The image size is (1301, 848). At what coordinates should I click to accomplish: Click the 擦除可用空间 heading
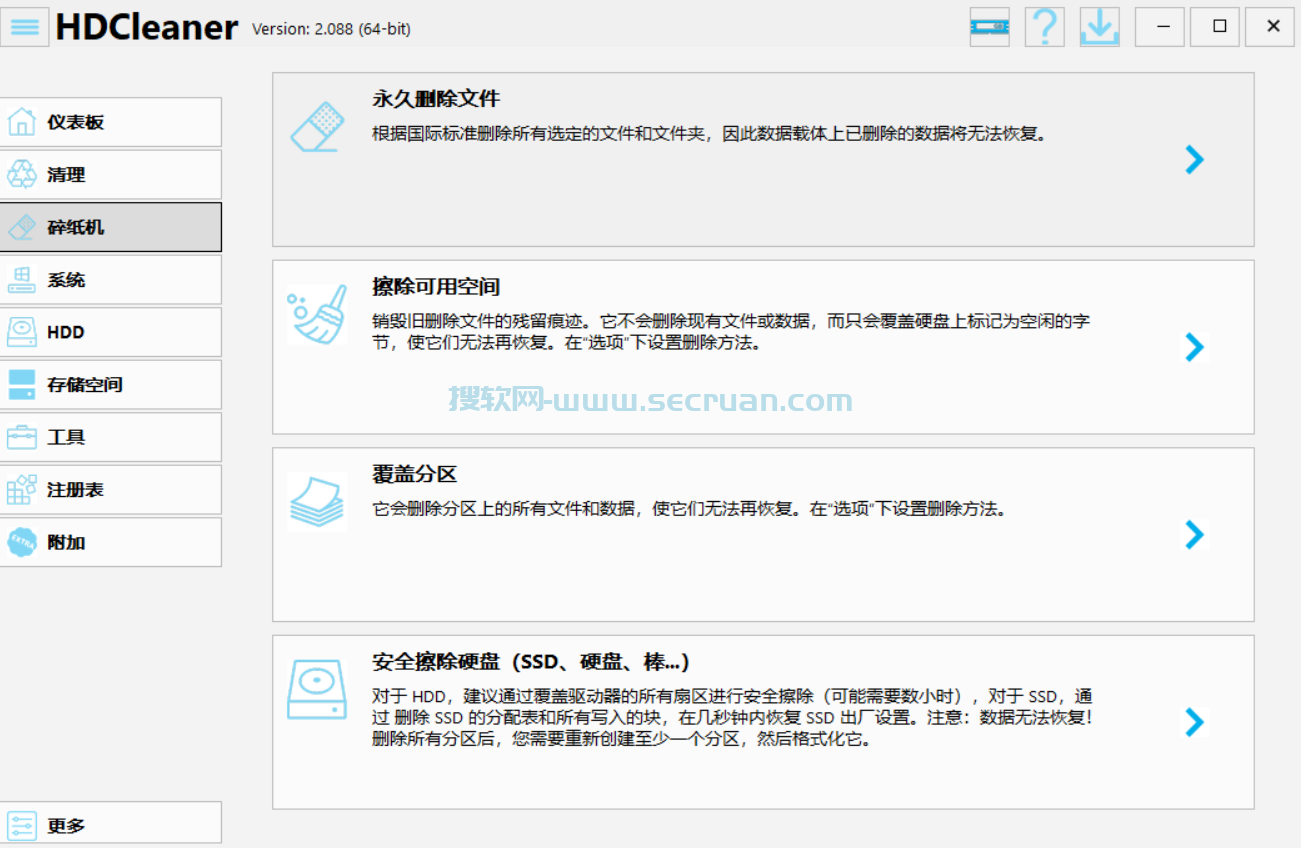[436, 287]
